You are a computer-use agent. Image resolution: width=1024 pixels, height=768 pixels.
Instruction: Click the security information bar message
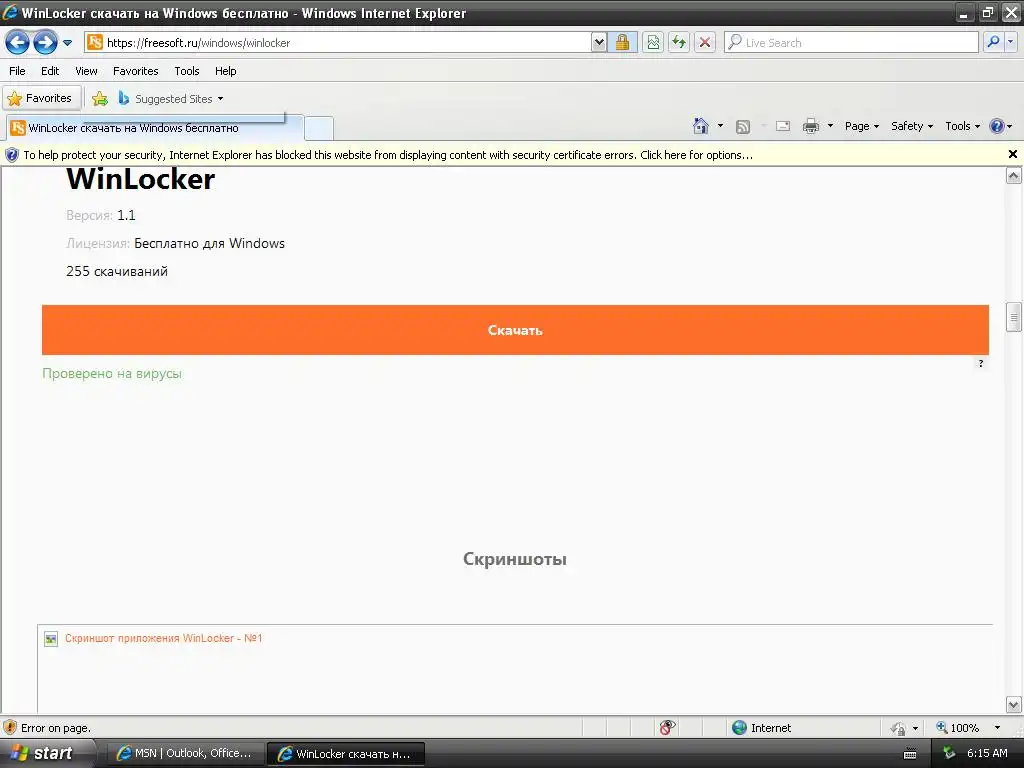tap(388, 155)
